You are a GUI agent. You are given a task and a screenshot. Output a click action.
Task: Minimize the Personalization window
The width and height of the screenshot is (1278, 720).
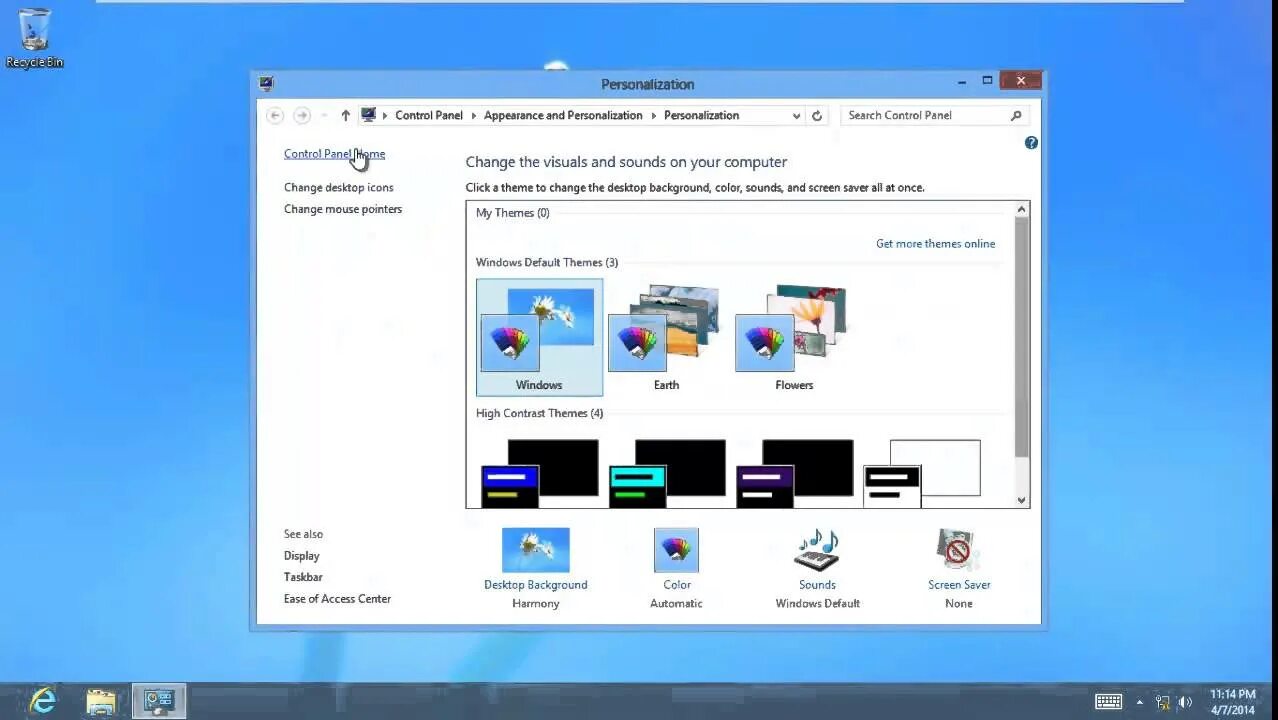[x=962, y=81]
